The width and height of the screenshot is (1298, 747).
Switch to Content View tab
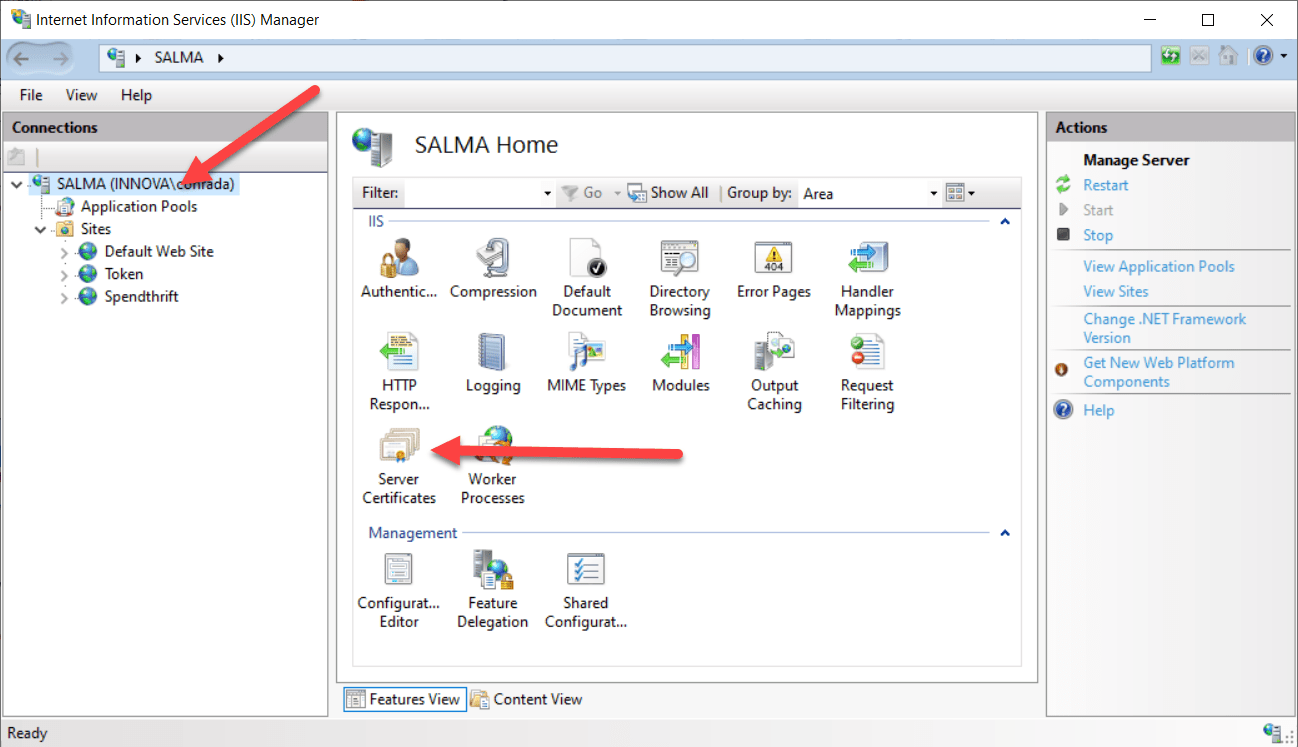pyautogui.click(x=526, y=699)
